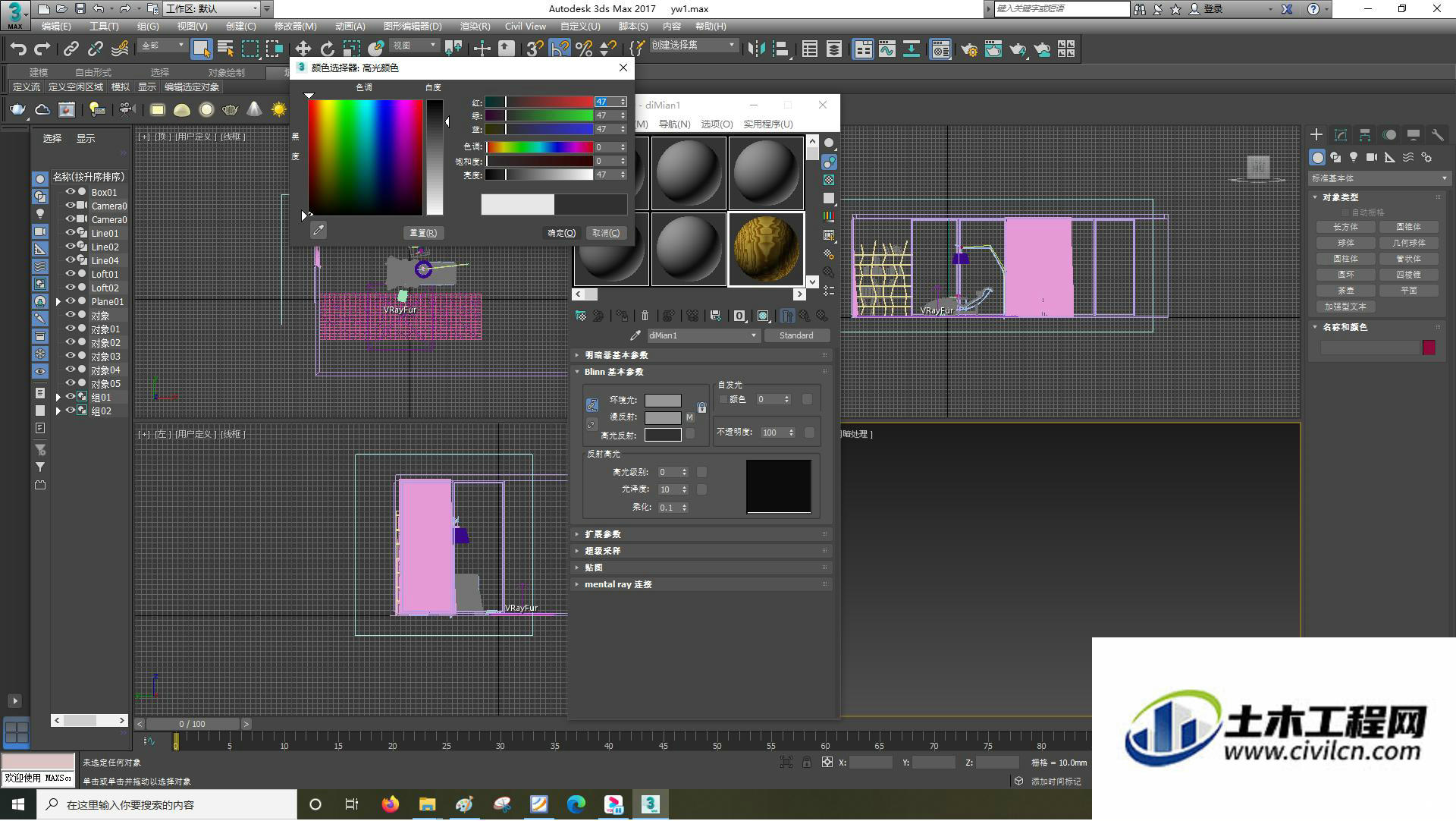Click the red value input field
1456x821 pixels.
[607, 102]
